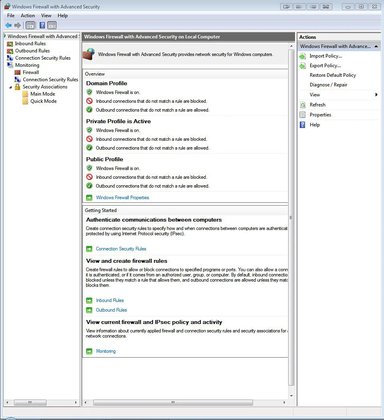Viewport: 384px width, 420px height.
Task: Collapse the Windows Firewall with Advance... actions header
Action: [376, 46]
